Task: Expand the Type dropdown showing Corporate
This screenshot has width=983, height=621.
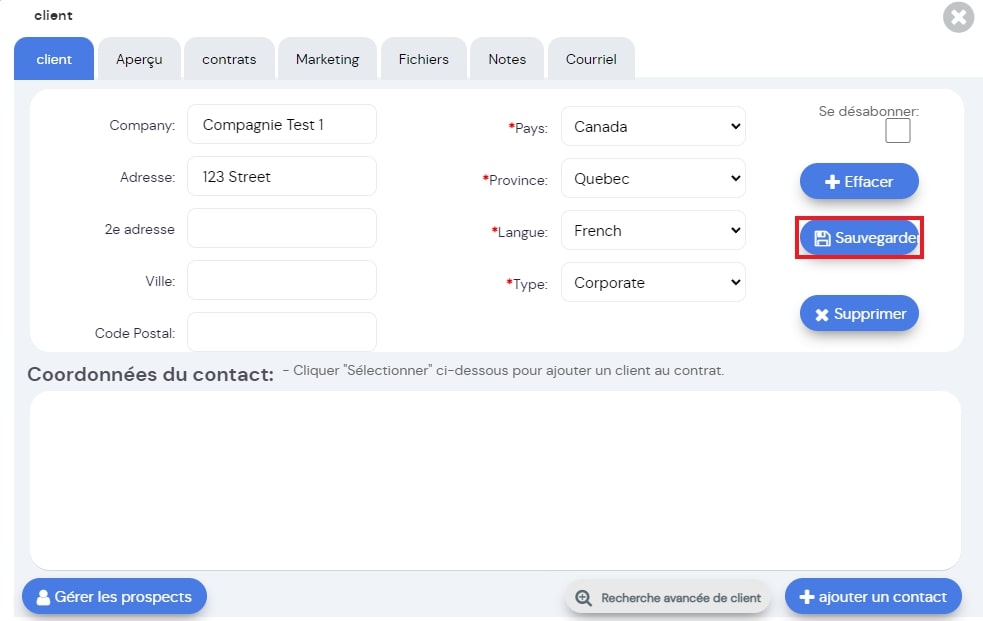Action: [653, 283]
